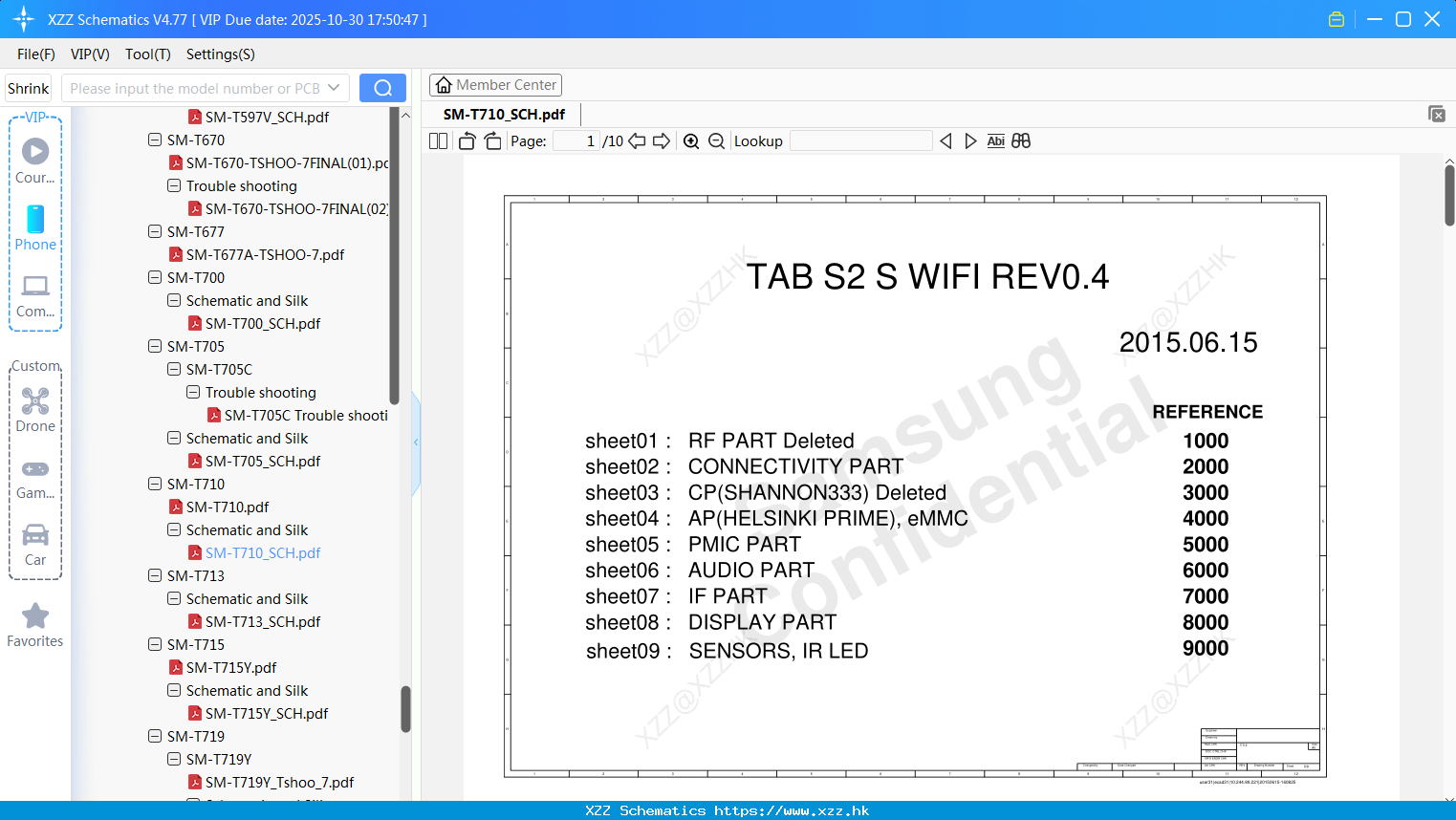This screenshot has width=1456, height=820.
Task: Collapse the SM-T670 tree node
Action: [155, 140]
